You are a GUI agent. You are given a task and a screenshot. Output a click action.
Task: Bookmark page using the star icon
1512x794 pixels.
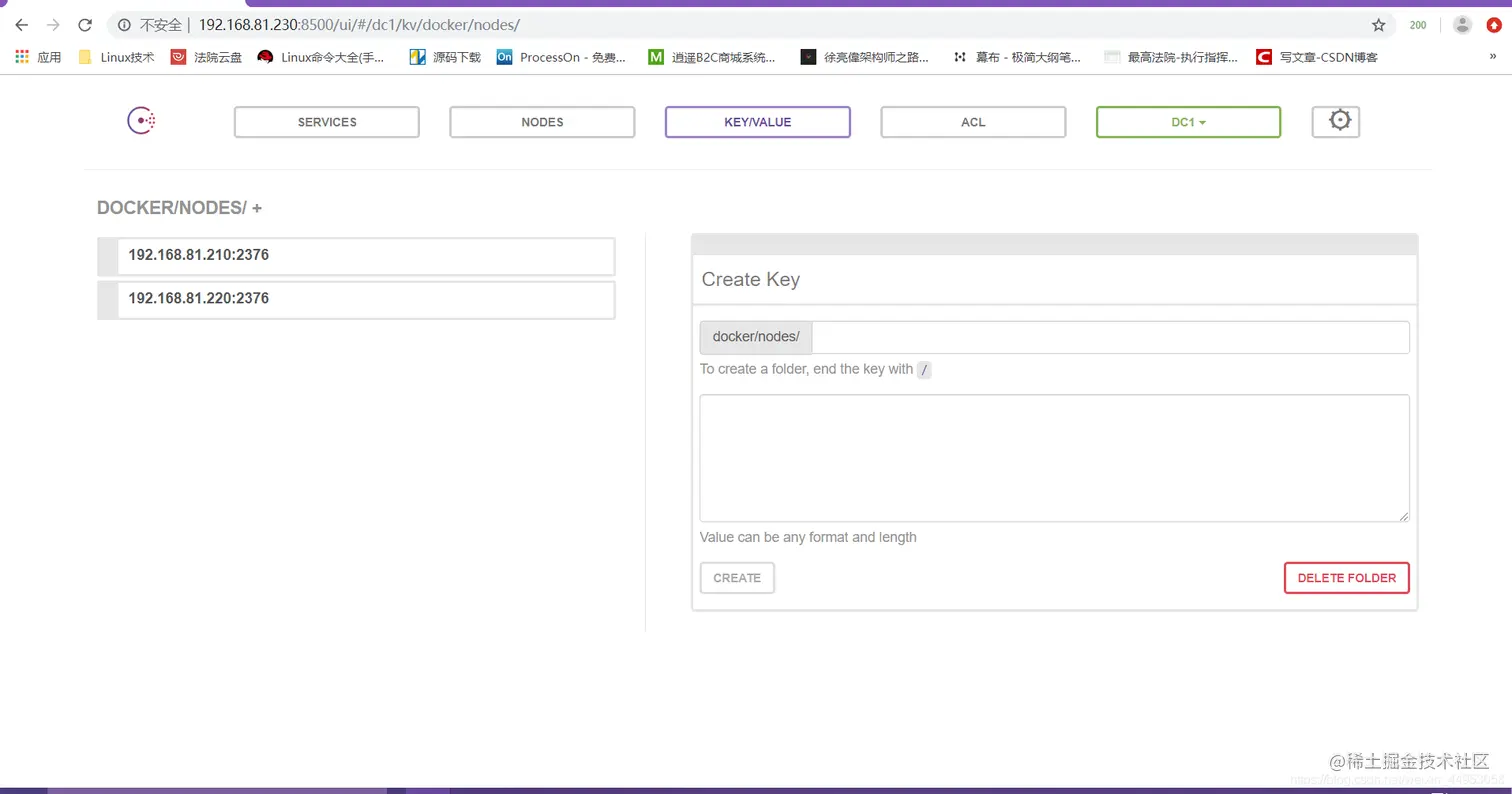(1378, 25)
